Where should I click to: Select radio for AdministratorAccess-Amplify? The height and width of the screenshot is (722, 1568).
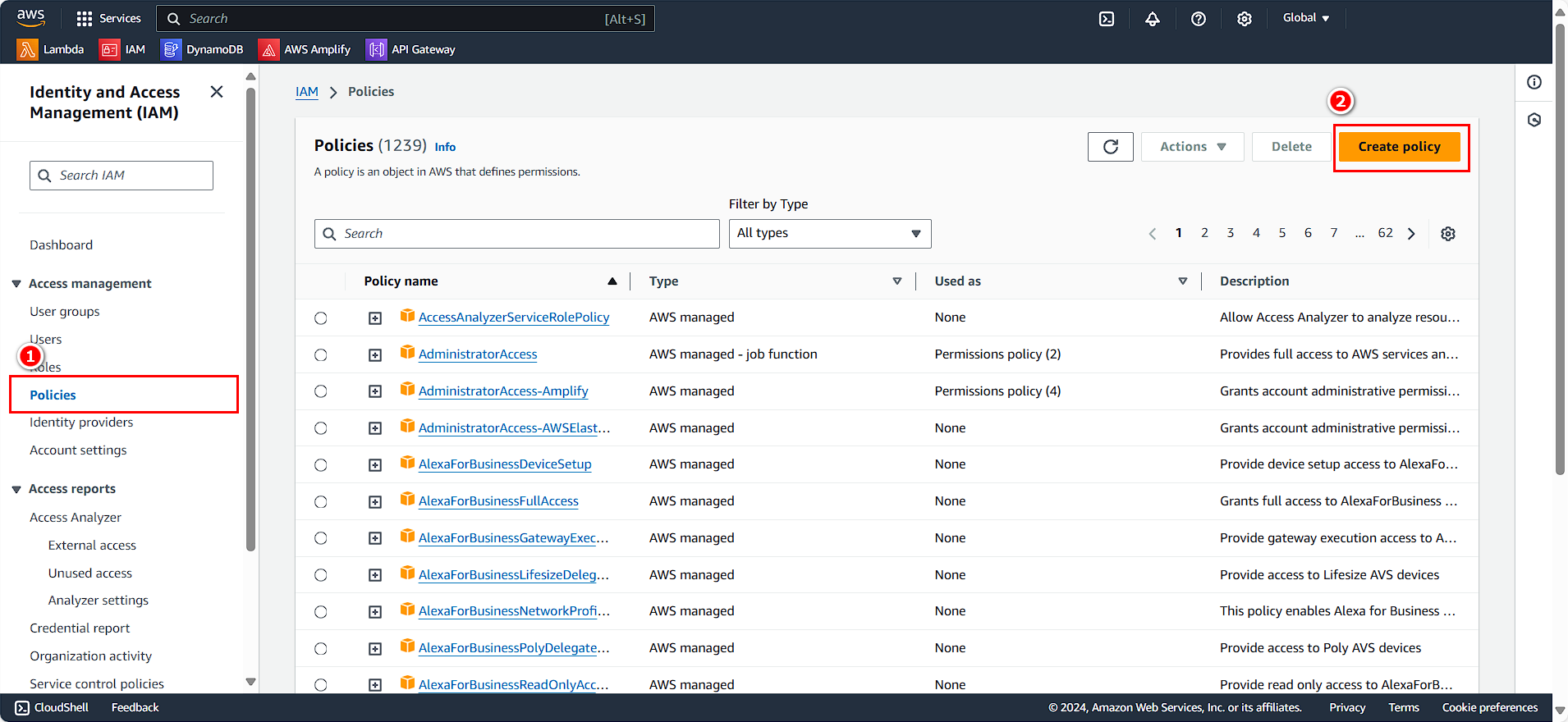pyautogui.click(x=321, y=391)
